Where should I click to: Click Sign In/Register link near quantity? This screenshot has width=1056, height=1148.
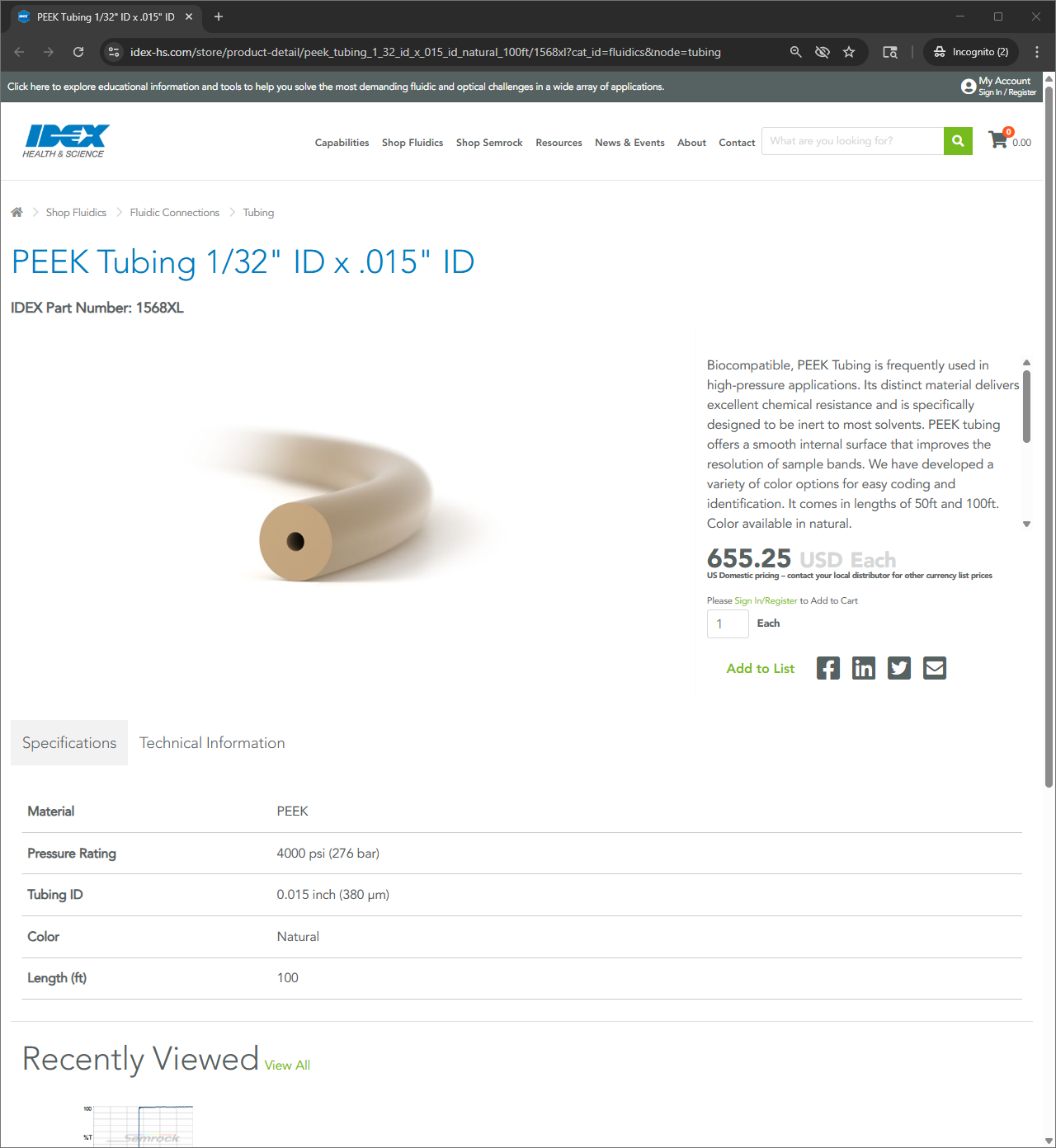click(x=766, y=600)
